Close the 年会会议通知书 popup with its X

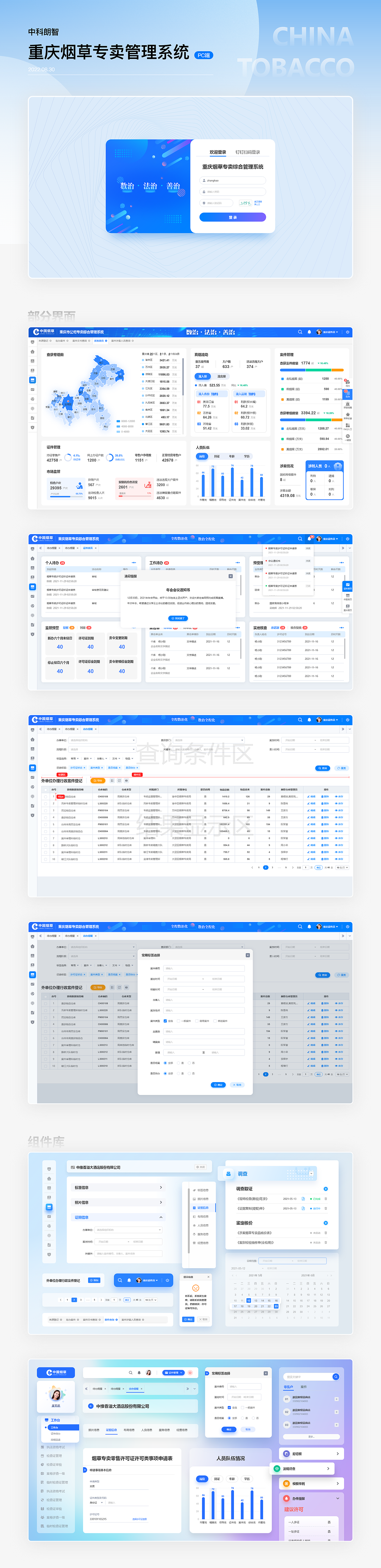[231, 576]
